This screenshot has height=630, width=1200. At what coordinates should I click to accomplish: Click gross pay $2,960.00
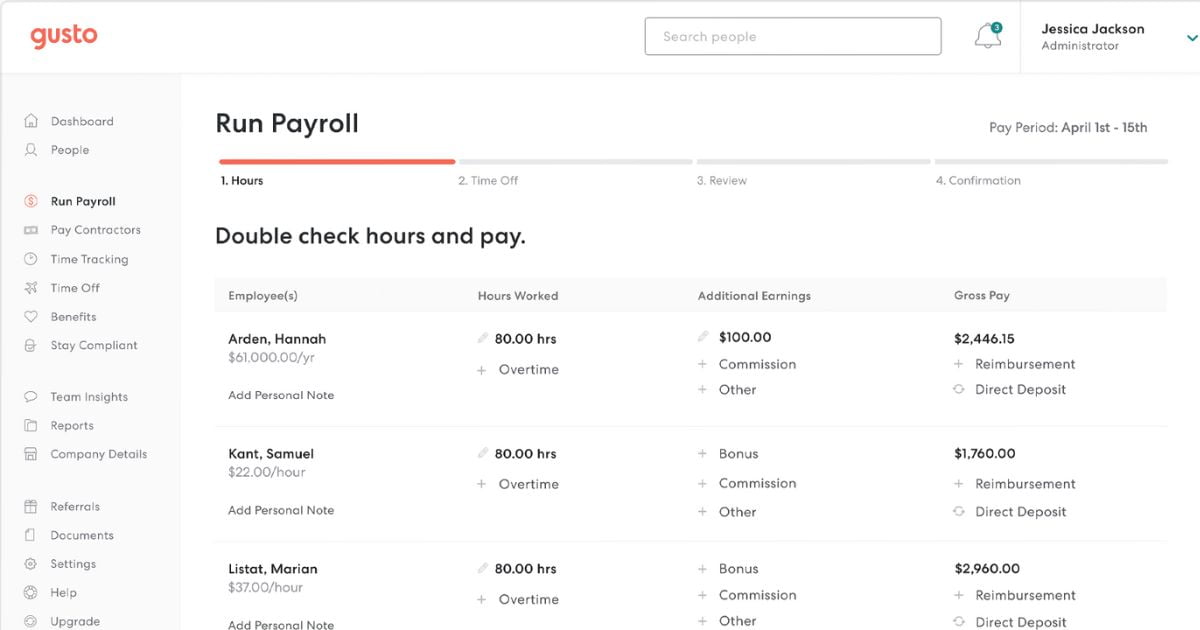click(987, 569)
